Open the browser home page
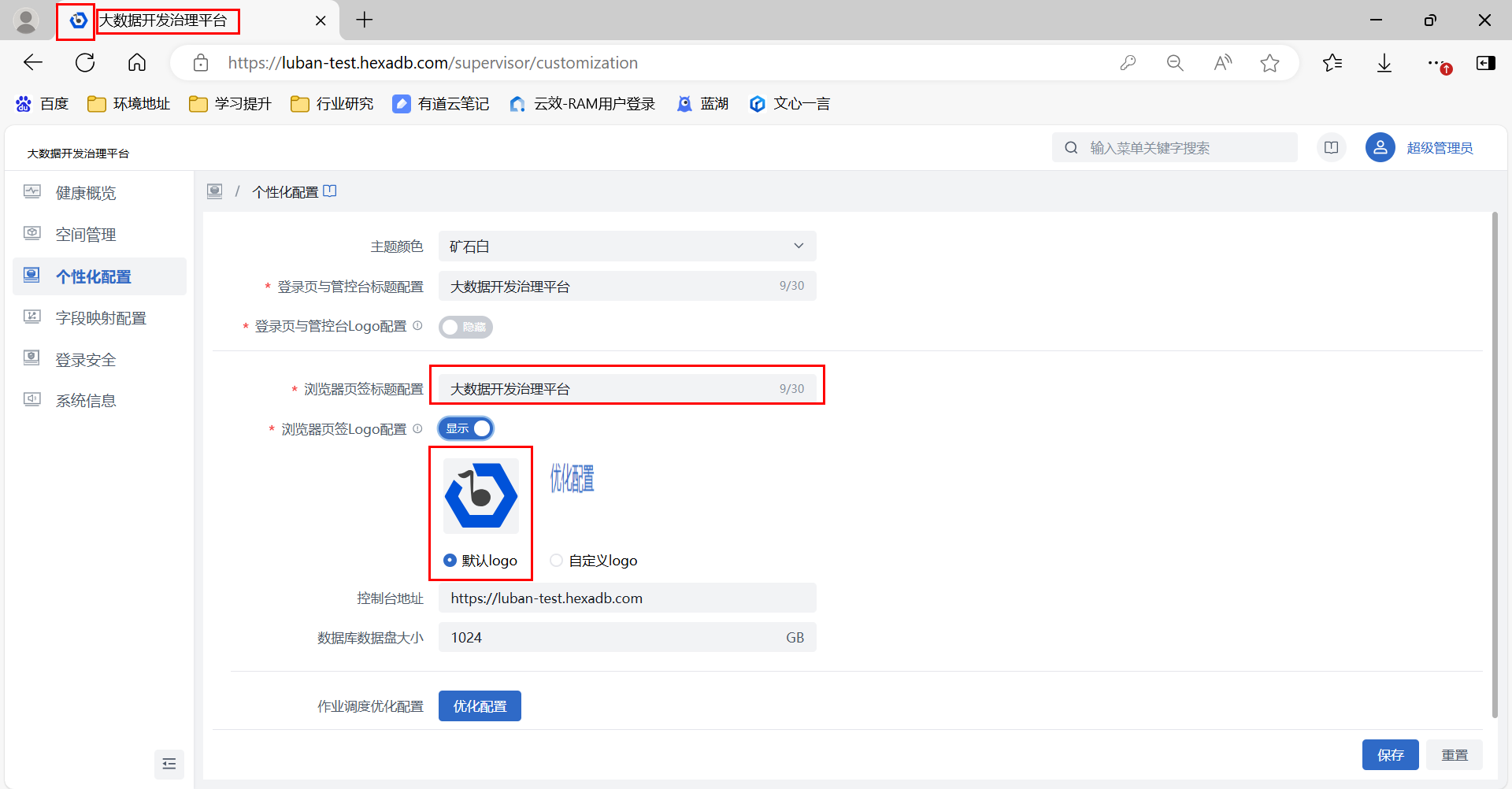The height and width of the screenshot is (789, 1512). [137, 63]
